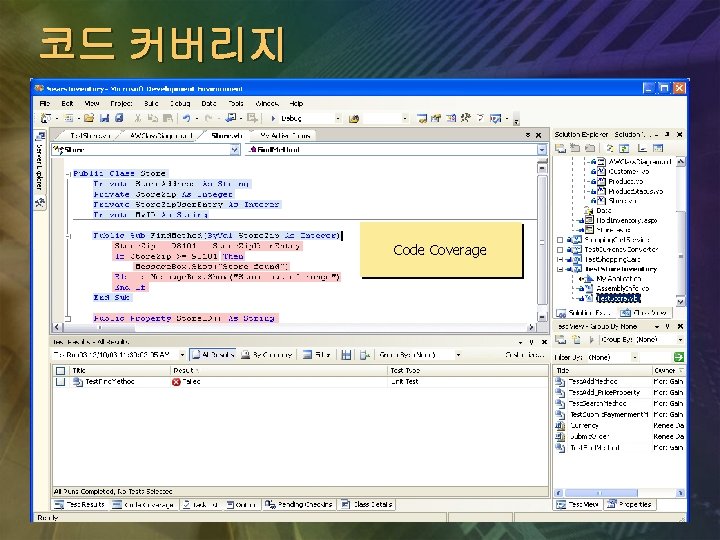
Task: Open the Tools menu
Action: pos(236,103)
